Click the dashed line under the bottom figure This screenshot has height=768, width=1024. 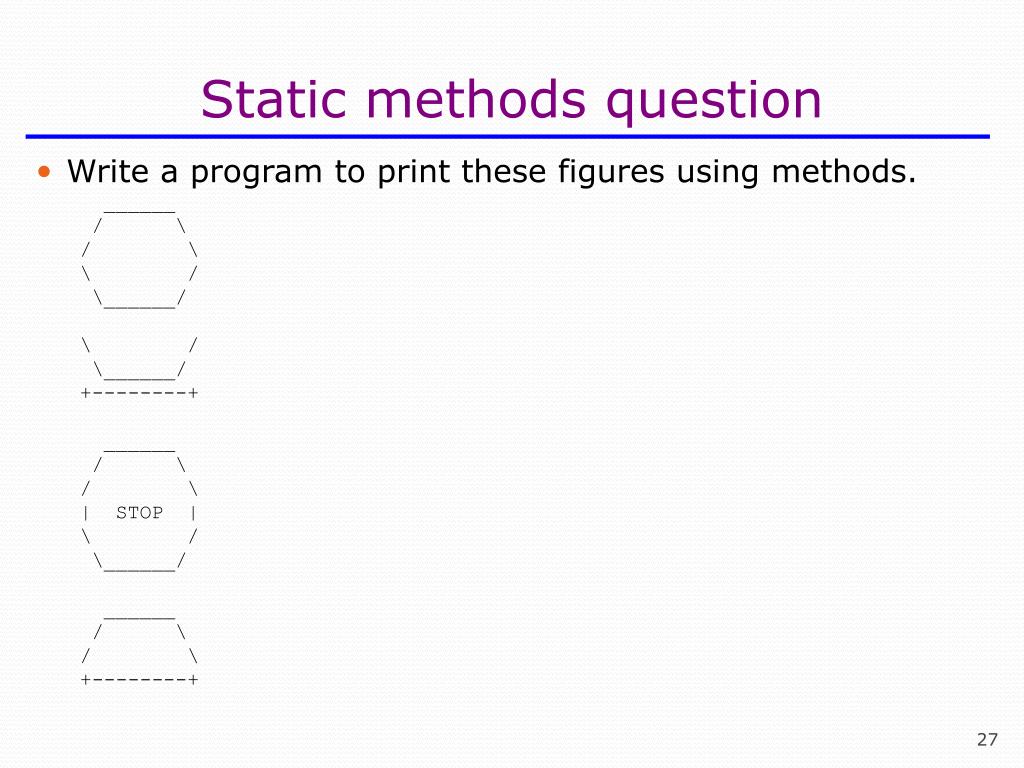pos(139,679)
